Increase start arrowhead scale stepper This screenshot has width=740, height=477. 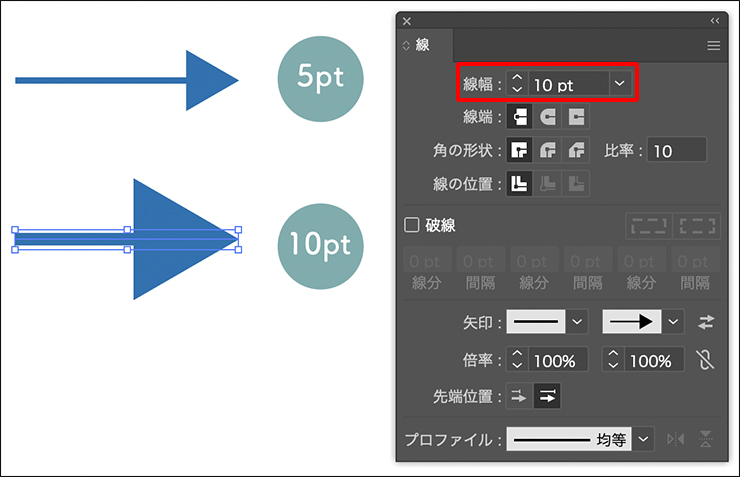517,353
